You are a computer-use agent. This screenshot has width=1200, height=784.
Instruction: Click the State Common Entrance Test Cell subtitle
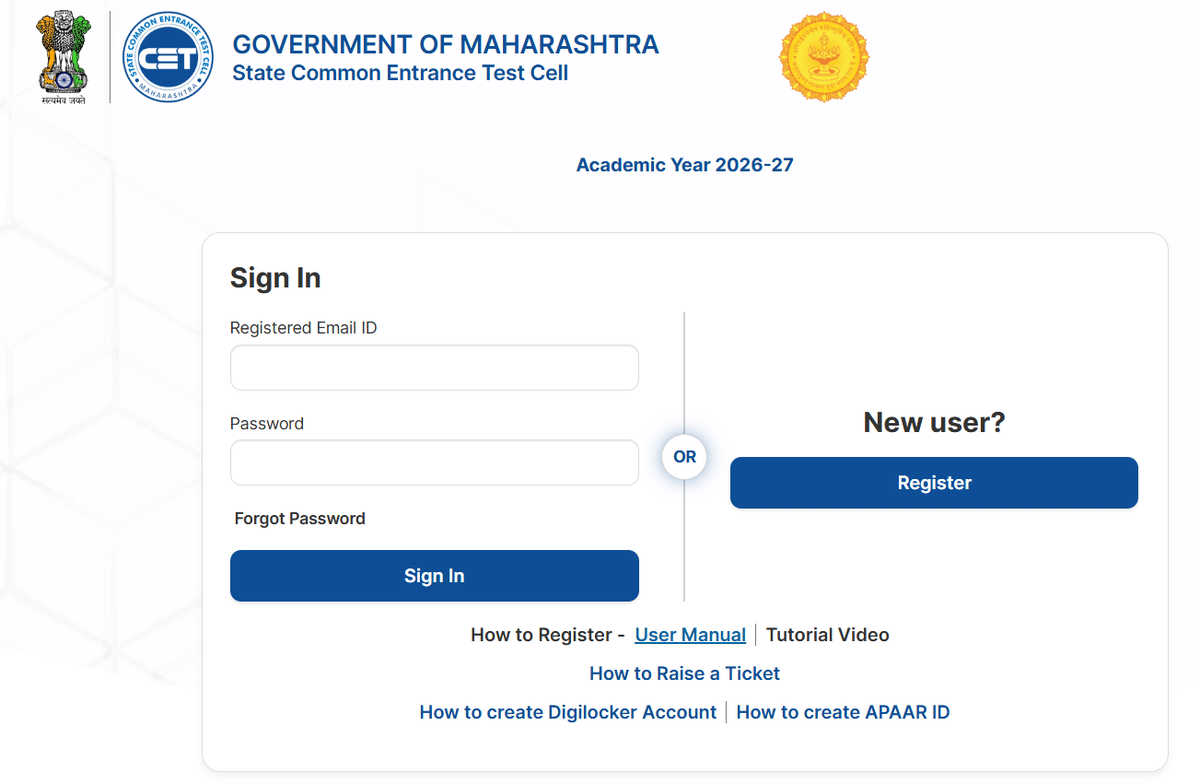(398, 72)
